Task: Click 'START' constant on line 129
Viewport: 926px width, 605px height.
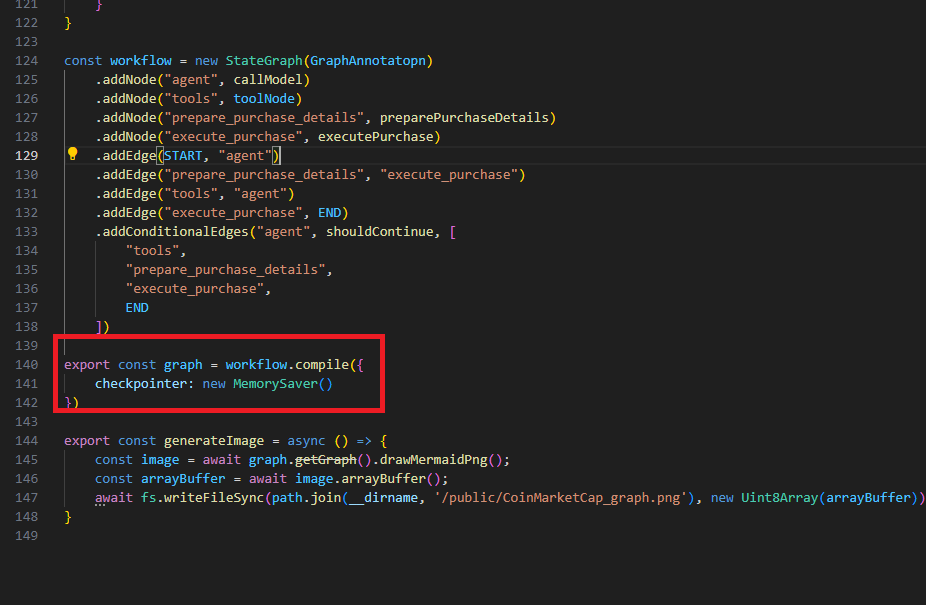Action: [183, 156]
